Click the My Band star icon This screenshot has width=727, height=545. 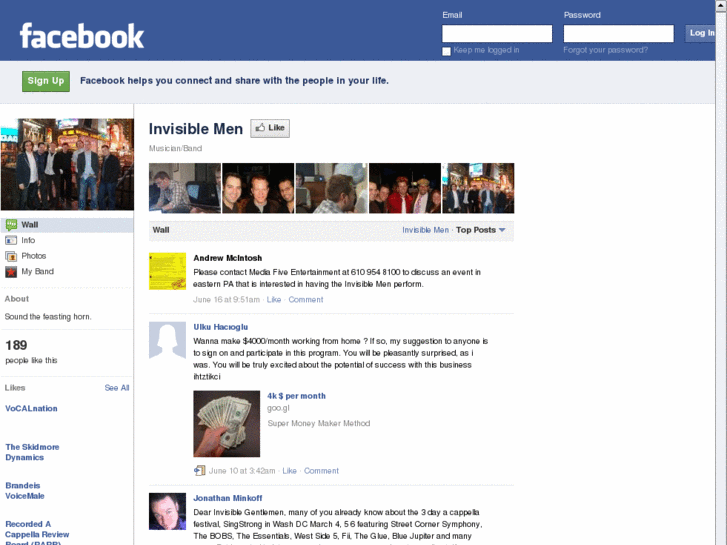pyautogui.click(x=11, y=272)
